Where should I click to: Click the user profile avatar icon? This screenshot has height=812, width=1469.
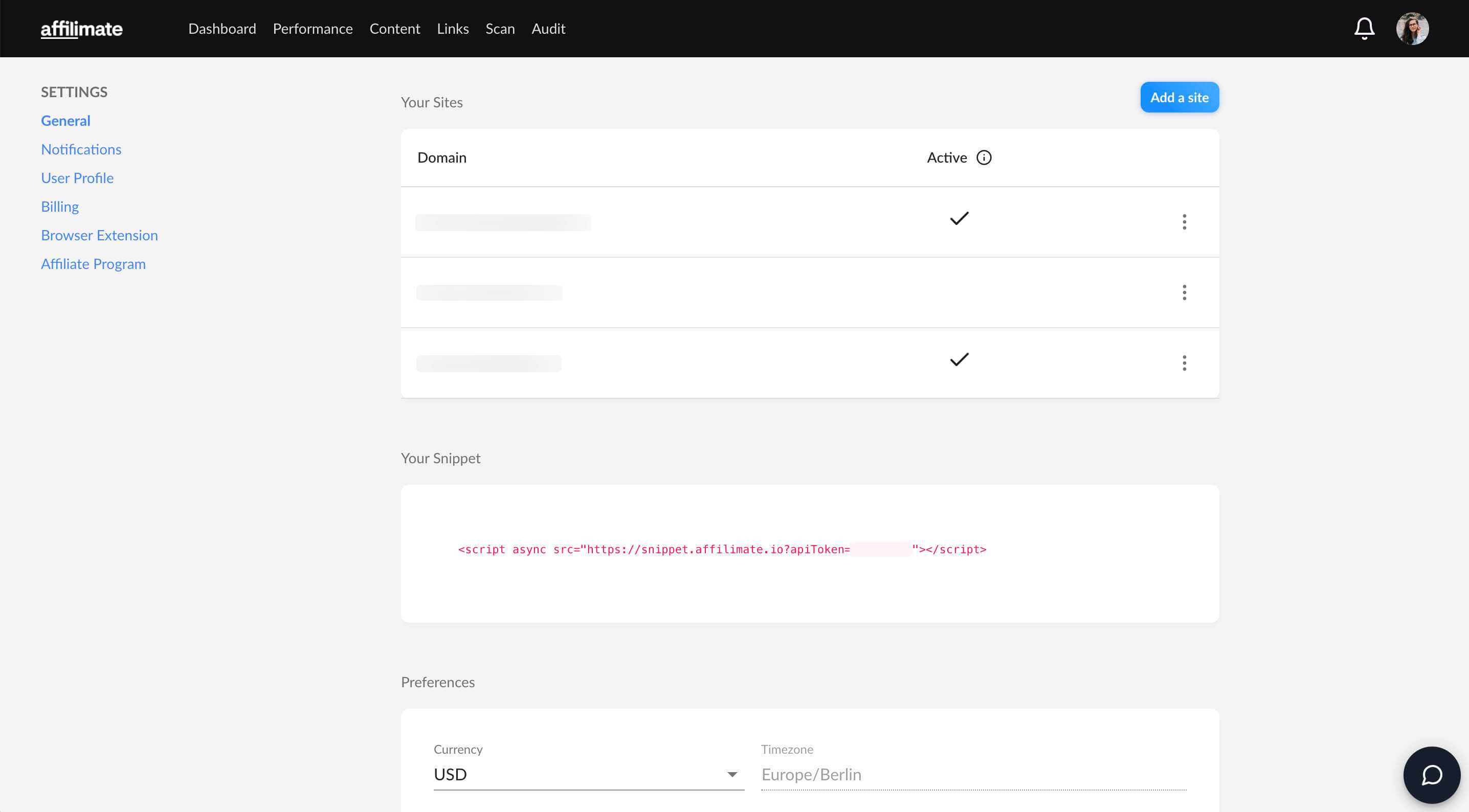tap(1412, 28)
